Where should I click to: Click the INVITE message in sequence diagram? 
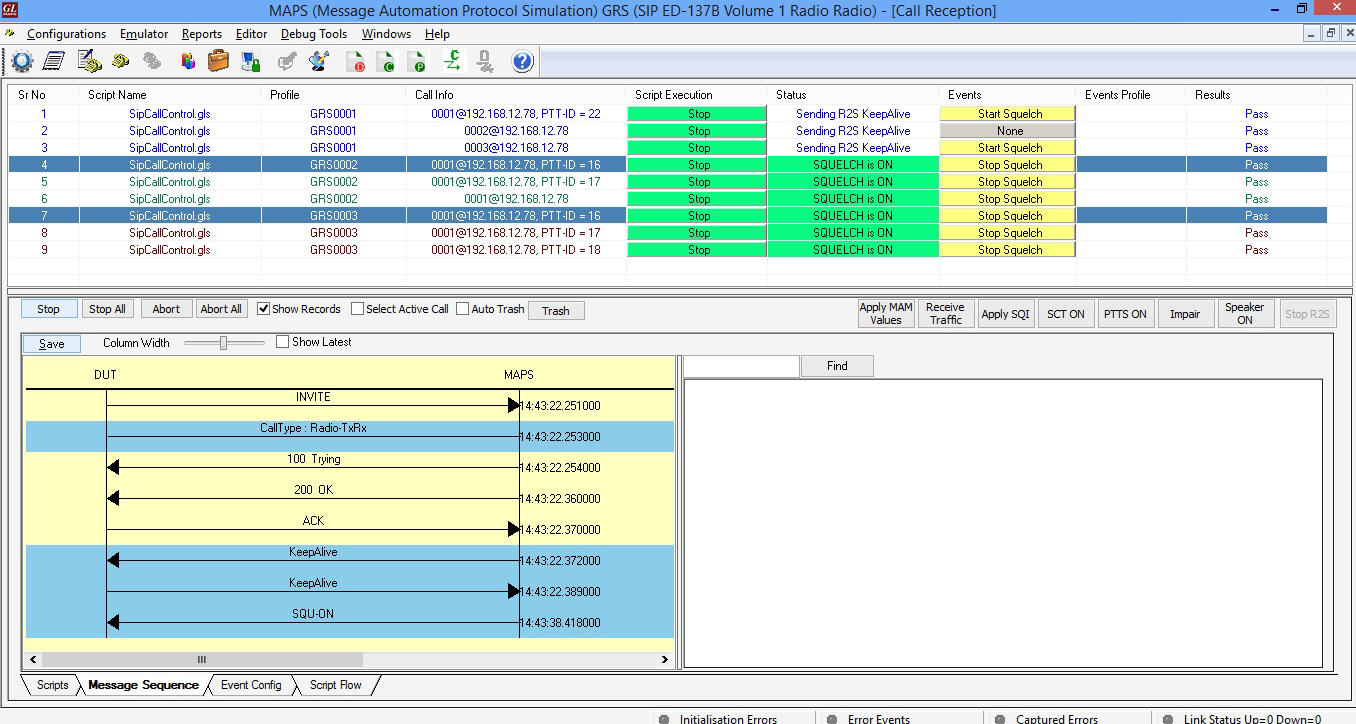[313, 397]
